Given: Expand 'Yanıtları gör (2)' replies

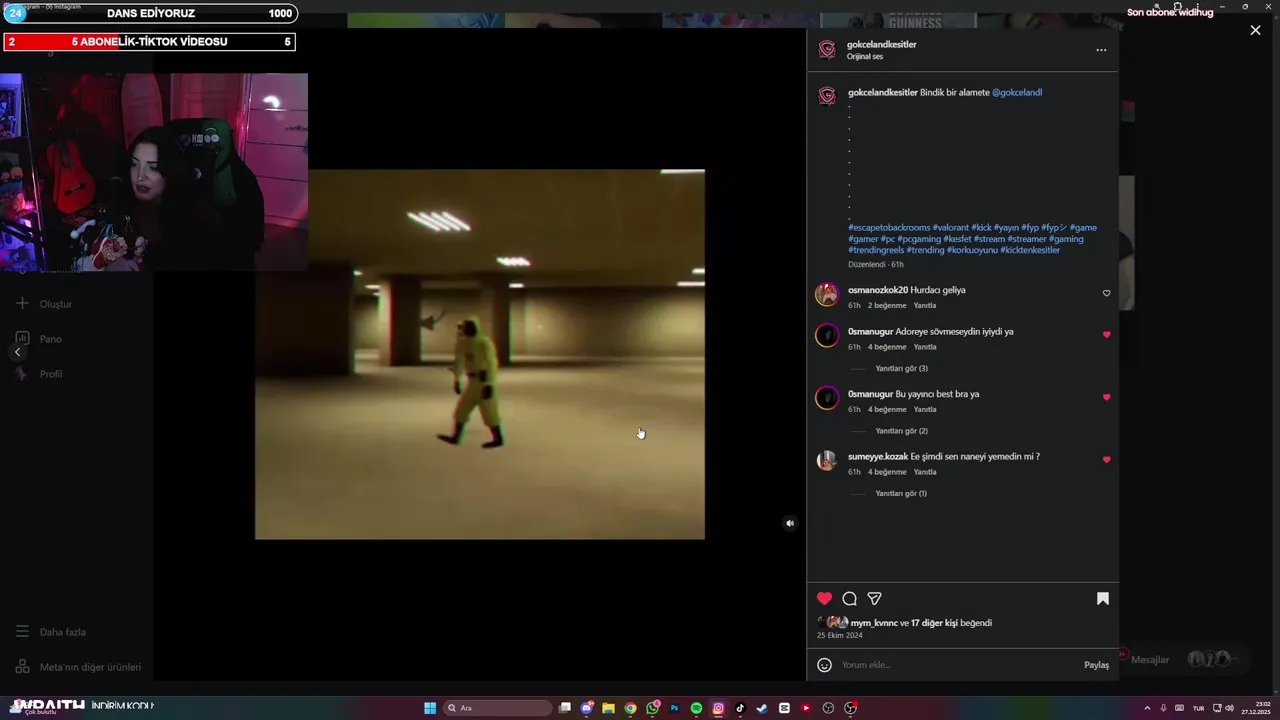Looking at the screenshot, I should (x=901, y=431).
